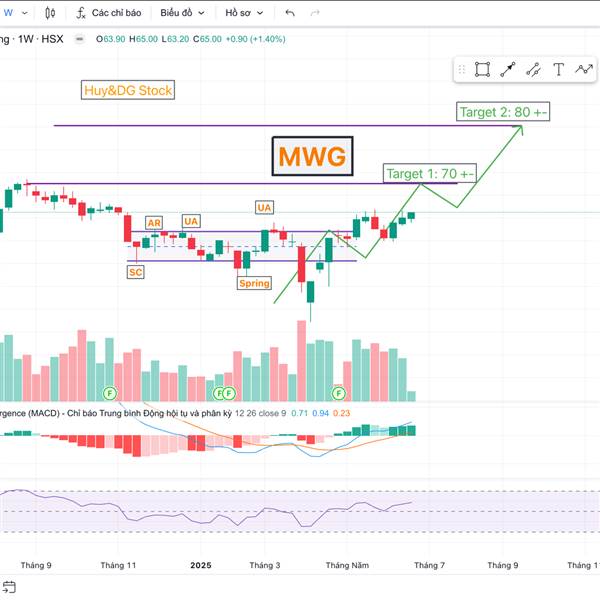The width and height of the screenshot is (600, 600).
Task: Open earnings marker F near Tháng Năm
Action: [x=338, y=393]
